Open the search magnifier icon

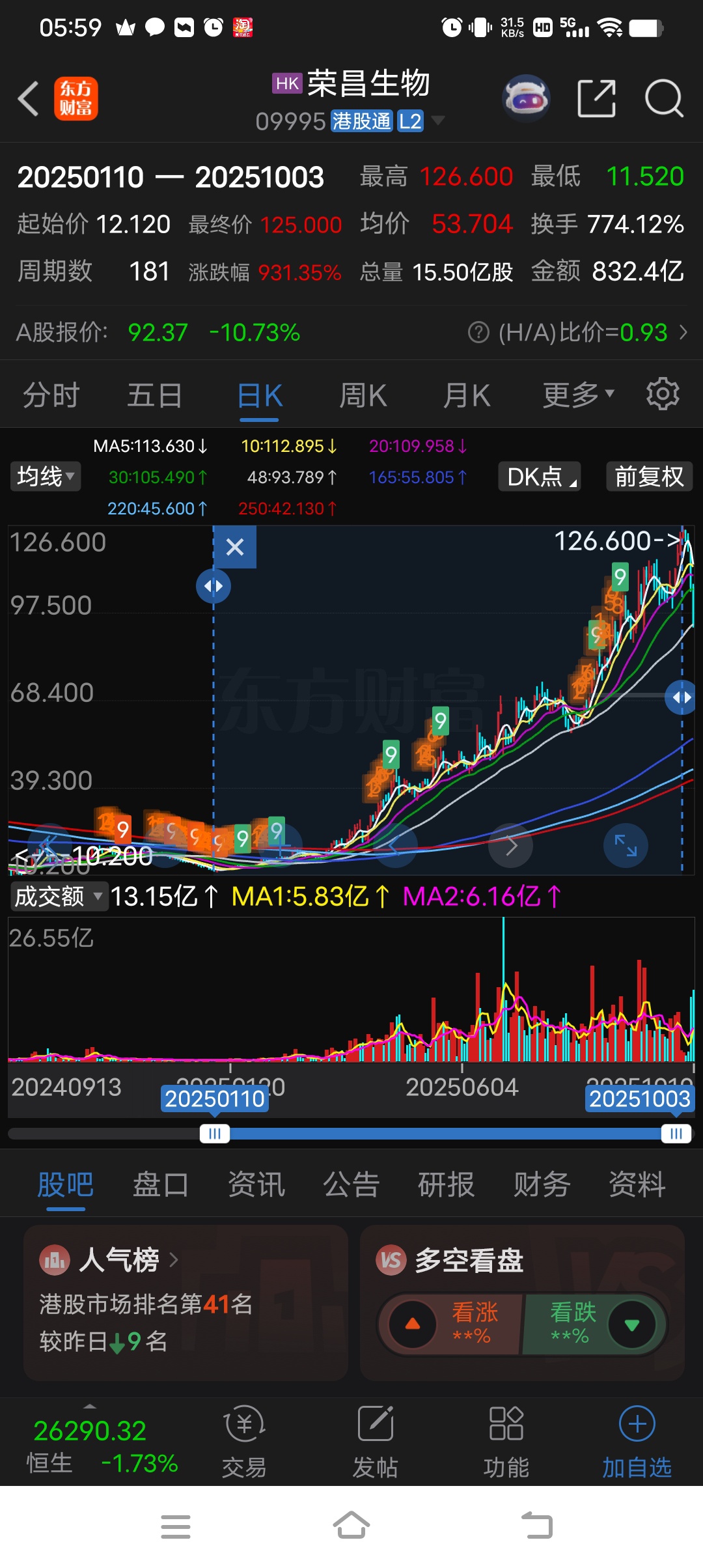(664, 98)
